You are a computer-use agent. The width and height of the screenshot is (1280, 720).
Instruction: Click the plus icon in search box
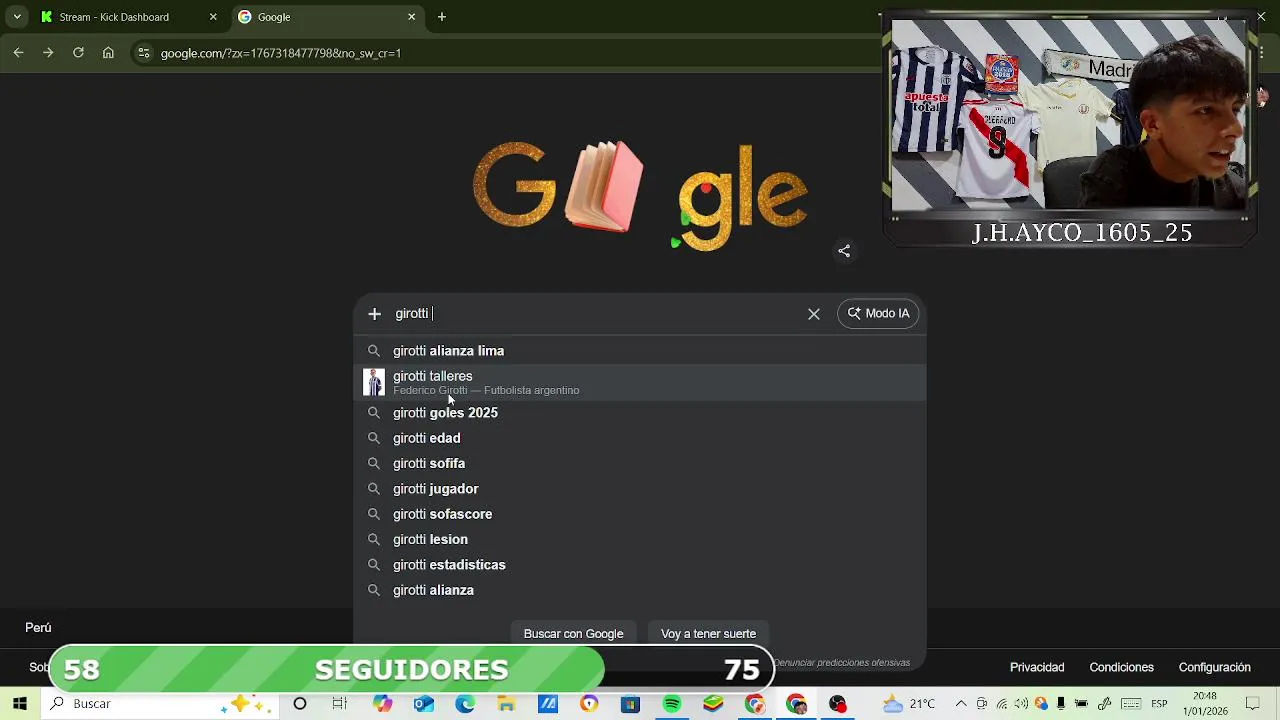click(374, 314)
